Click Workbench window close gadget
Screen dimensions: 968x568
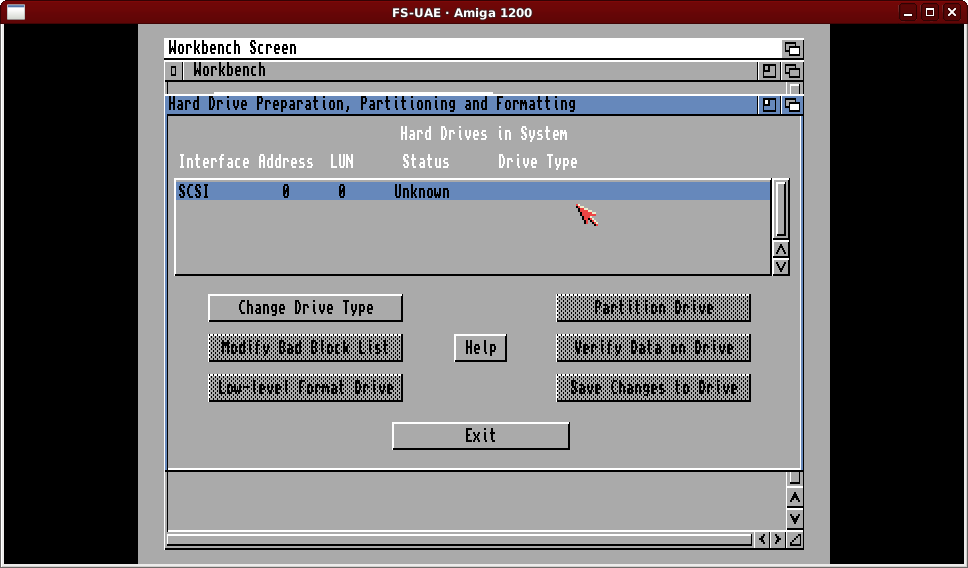coord(173,71)
